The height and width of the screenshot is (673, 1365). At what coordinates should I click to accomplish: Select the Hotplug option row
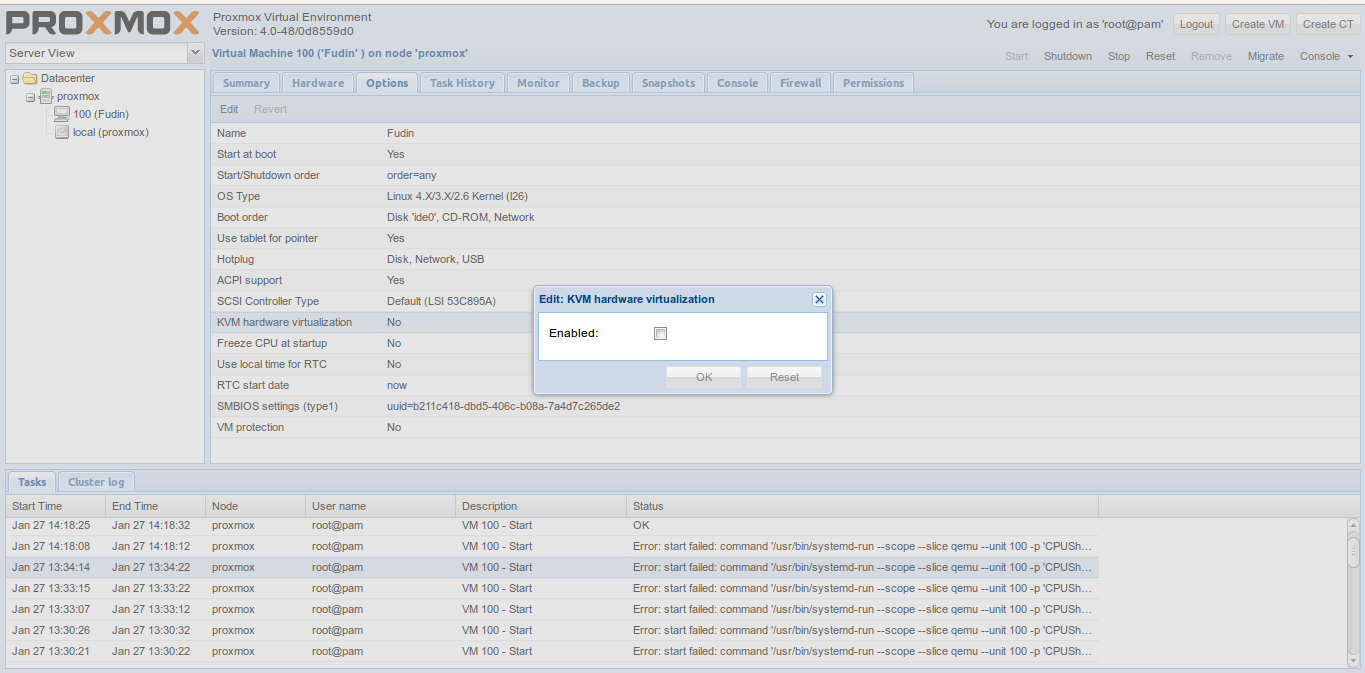(786, 259)
